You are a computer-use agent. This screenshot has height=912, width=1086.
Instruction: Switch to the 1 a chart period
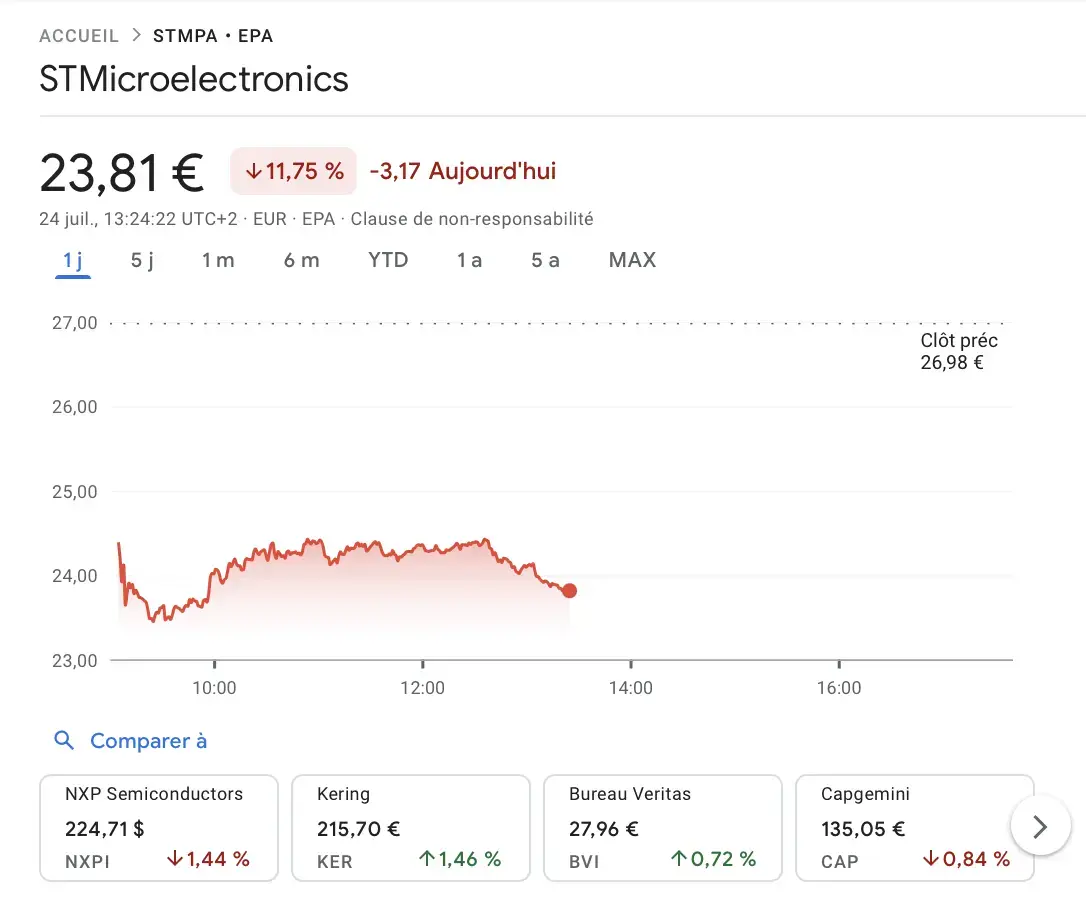click(x=468, y=260)
